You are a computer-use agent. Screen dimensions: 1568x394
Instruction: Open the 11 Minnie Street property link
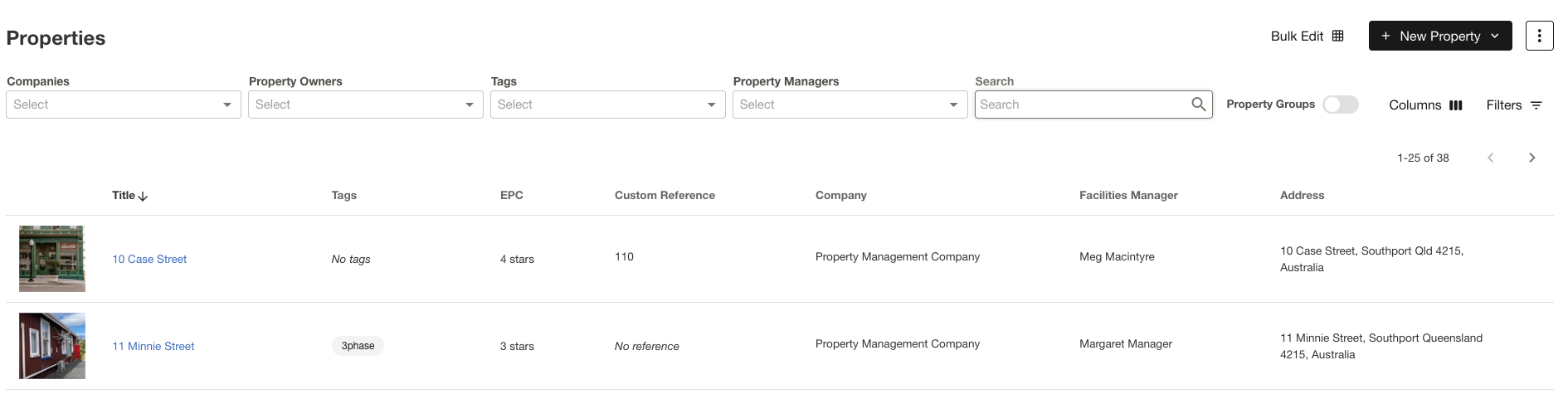pyautogui.click(x=153, y=346)
